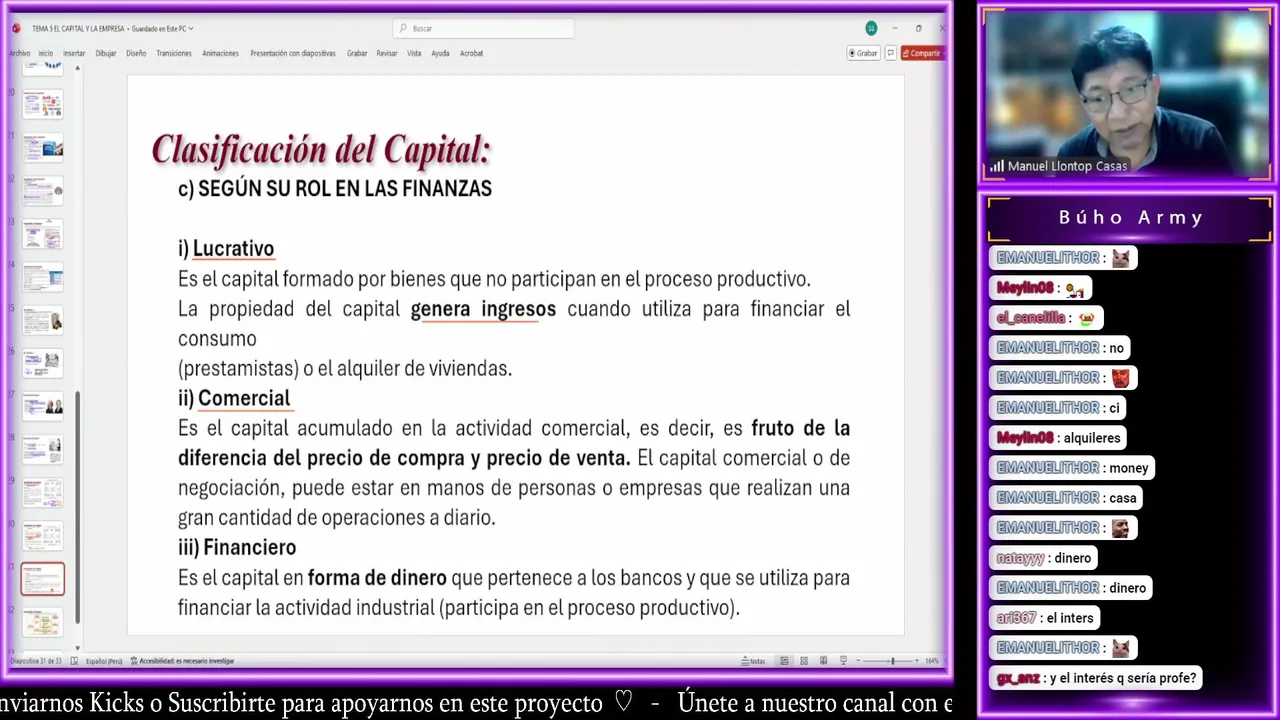Open the Vista tab
Image resolution: width=1280 pixels, height=720 pixels.
(x=414, y=53)
